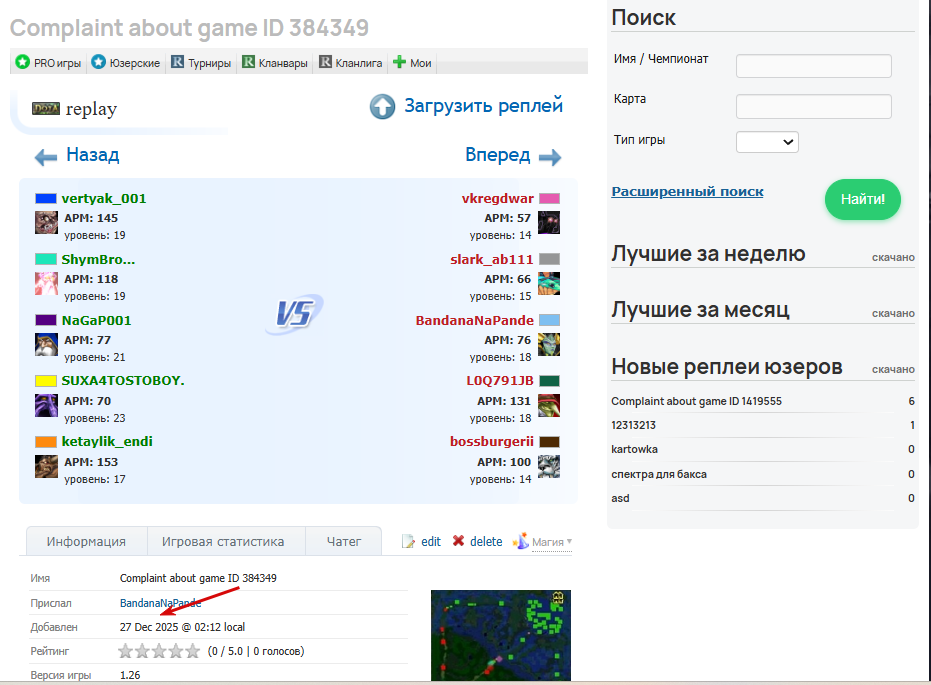
Task: Click the R icon beside Кланвары
Action: 248,62
